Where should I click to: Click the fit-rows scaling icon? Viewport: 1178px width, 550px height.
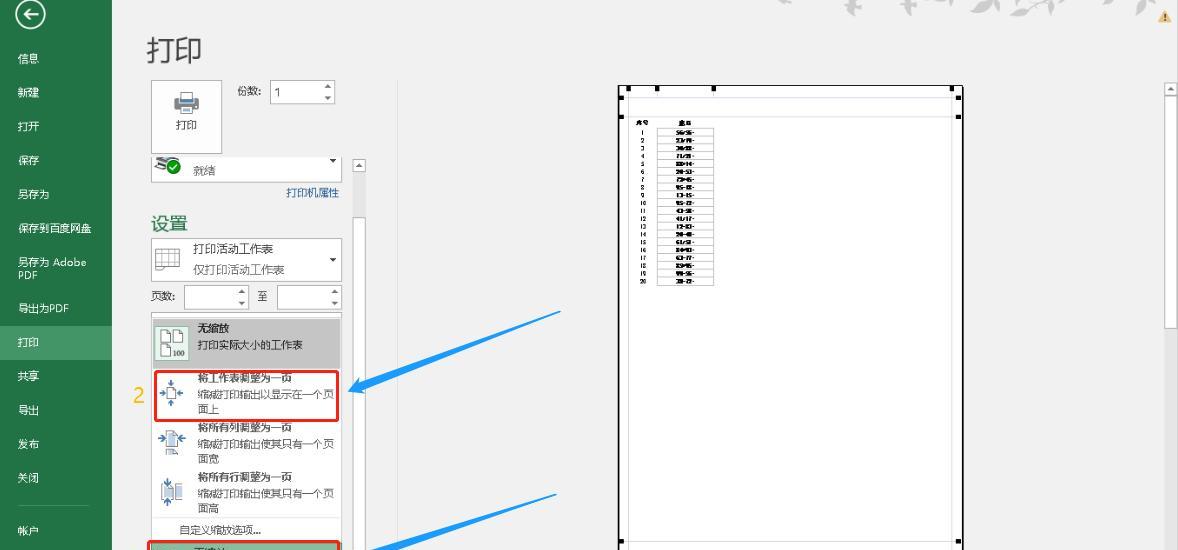pos(171,491)
